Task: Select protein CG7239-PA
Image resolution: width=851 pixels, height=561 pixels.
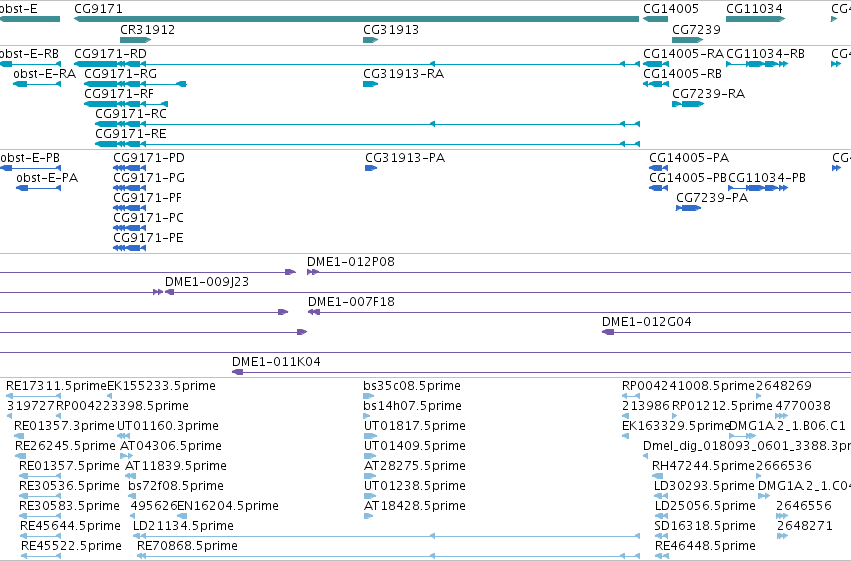Action: [688, 208]
